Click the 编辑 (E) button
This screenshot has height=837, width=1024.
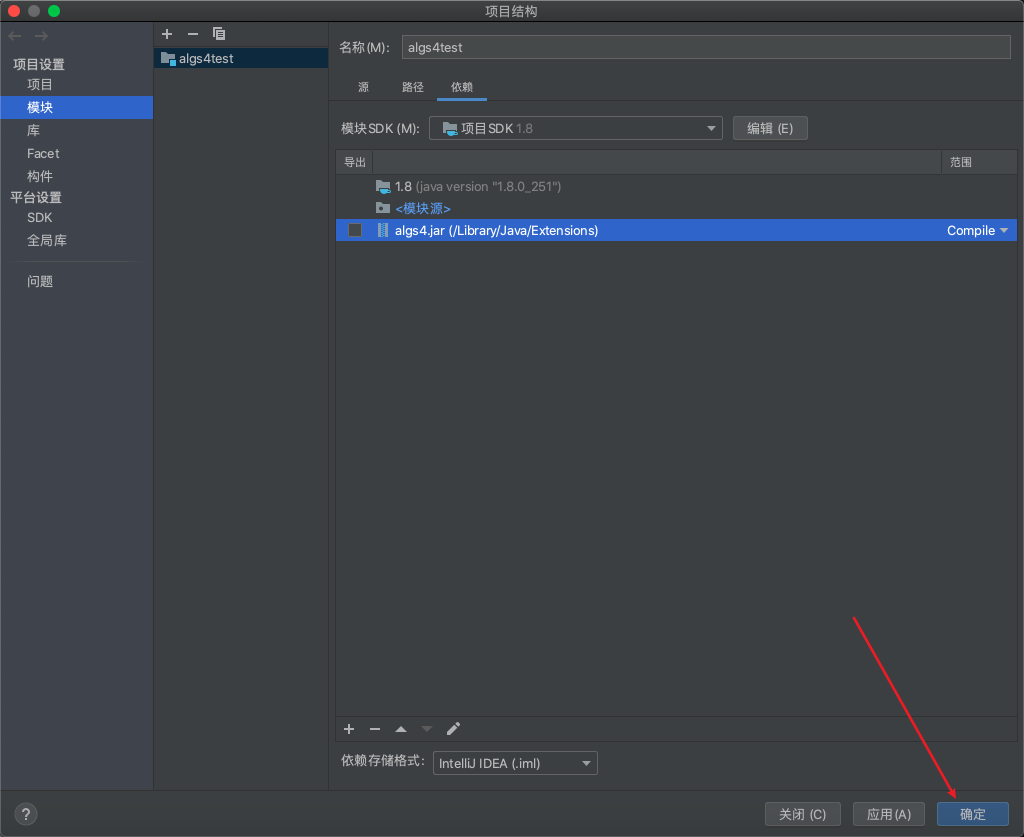[x=770, y=128]
